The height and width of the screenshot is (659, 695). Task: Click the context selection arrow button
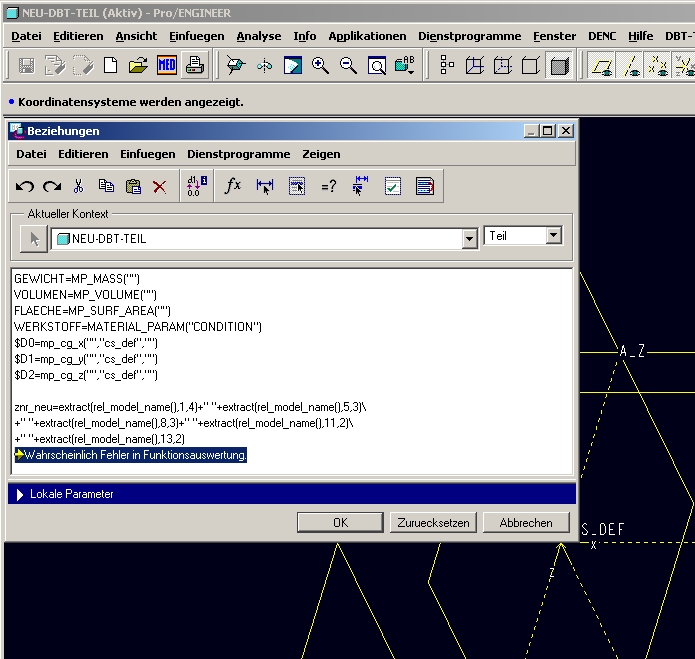pos(34,239)
